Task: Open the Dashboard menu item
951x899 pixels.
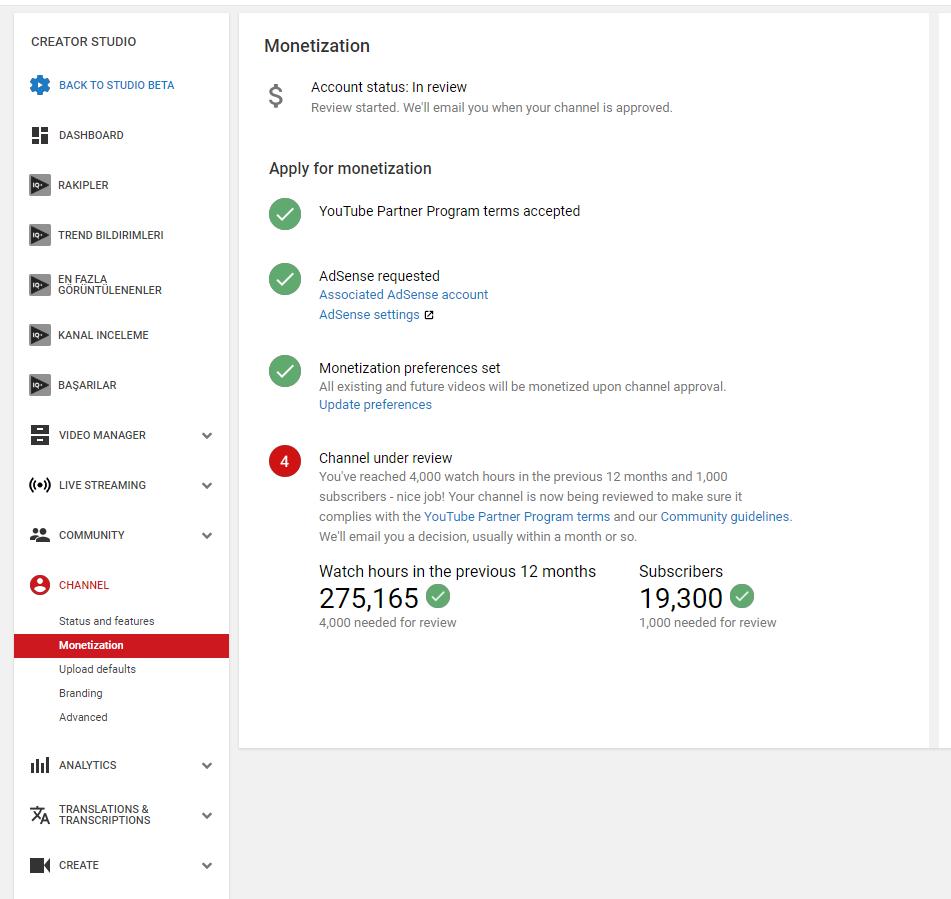Action: point(91,135)
